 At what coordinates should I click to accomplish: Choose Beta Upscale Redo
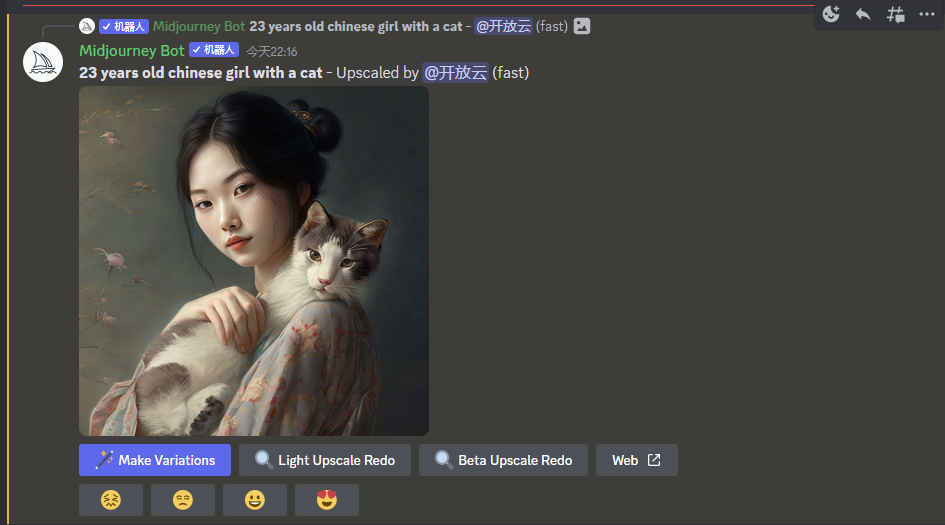click(503, 460)
